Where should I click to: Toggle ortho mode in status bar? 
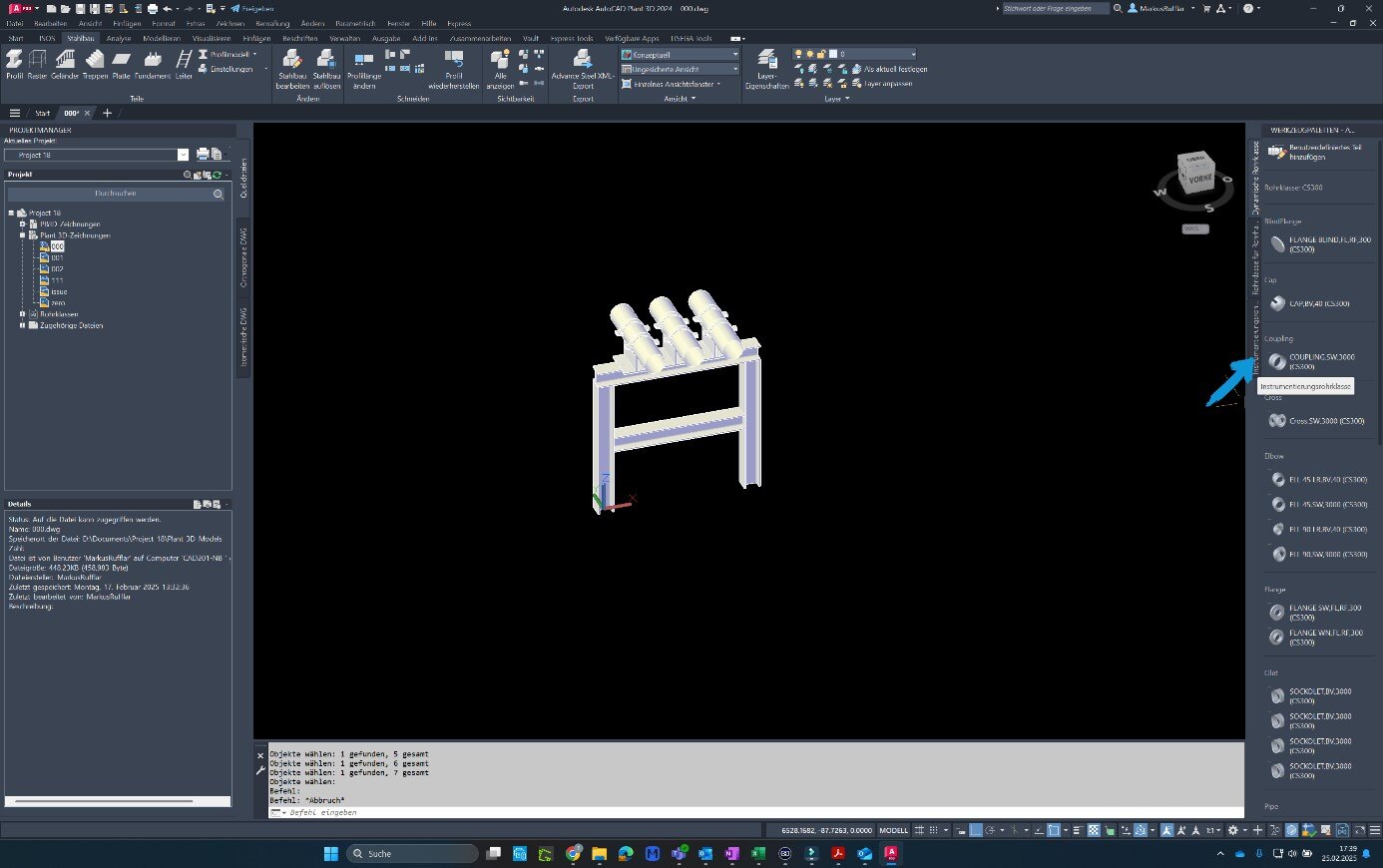(975, 830)
